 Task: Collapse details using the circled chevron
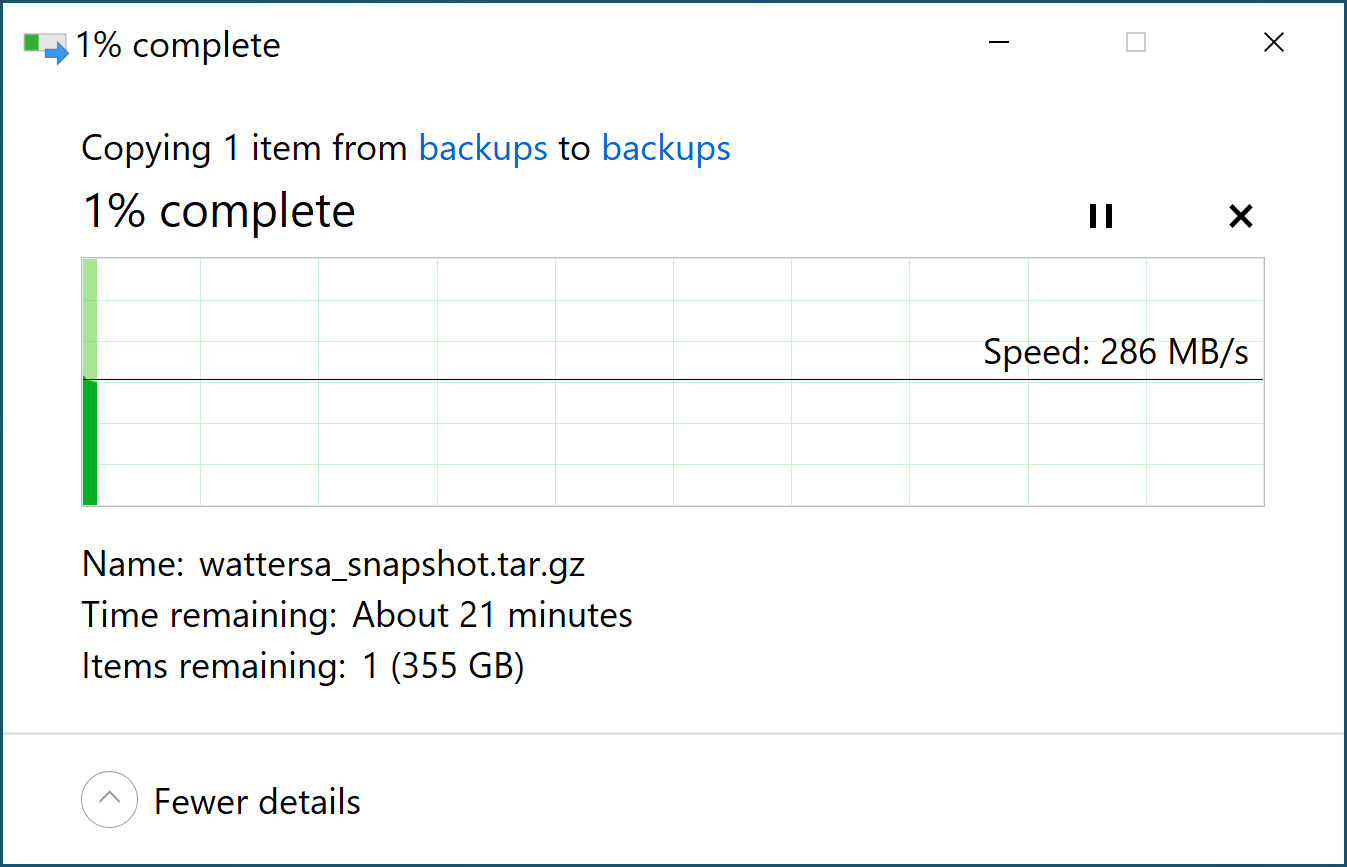[109, 800]
